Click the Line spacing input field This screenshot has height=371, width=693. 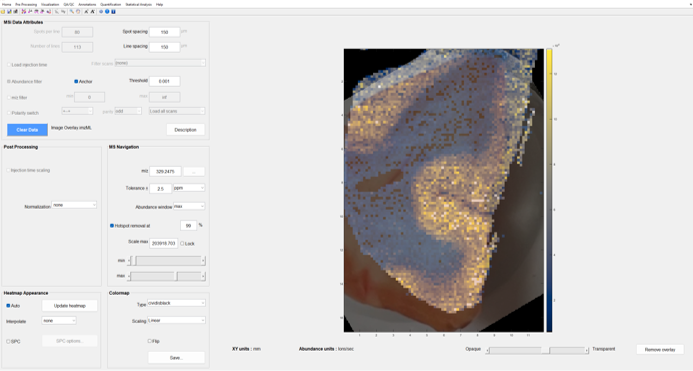click(164, 46)
